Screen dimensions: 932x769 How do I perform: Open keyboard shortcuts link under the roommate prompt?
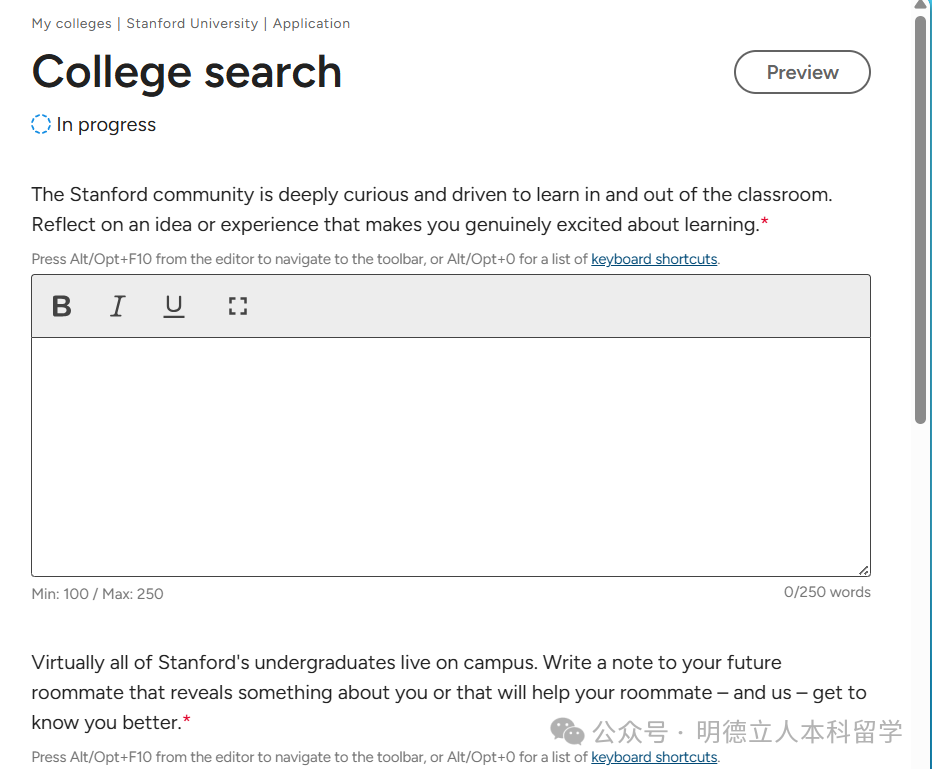[x=654, y=757]
